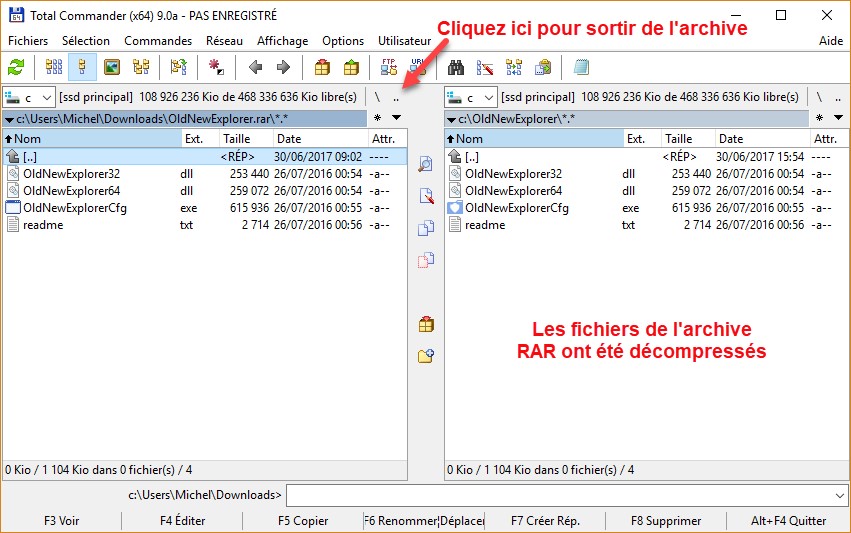Open the Sélection menu
851x533 pixels.
pos(86,41)
